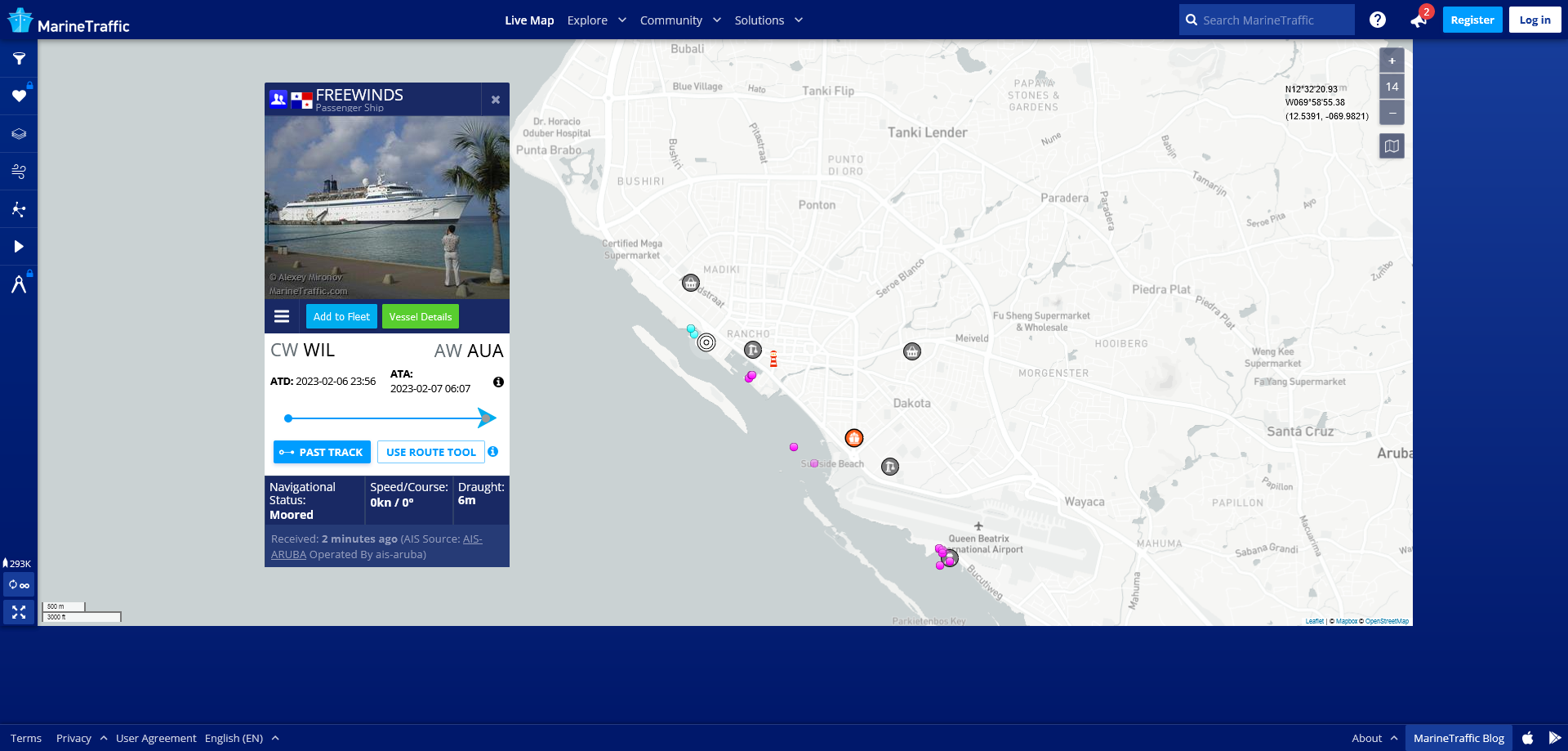Click the selected vessel target marker
This screenshot has width=1568, height=751.
706,342
